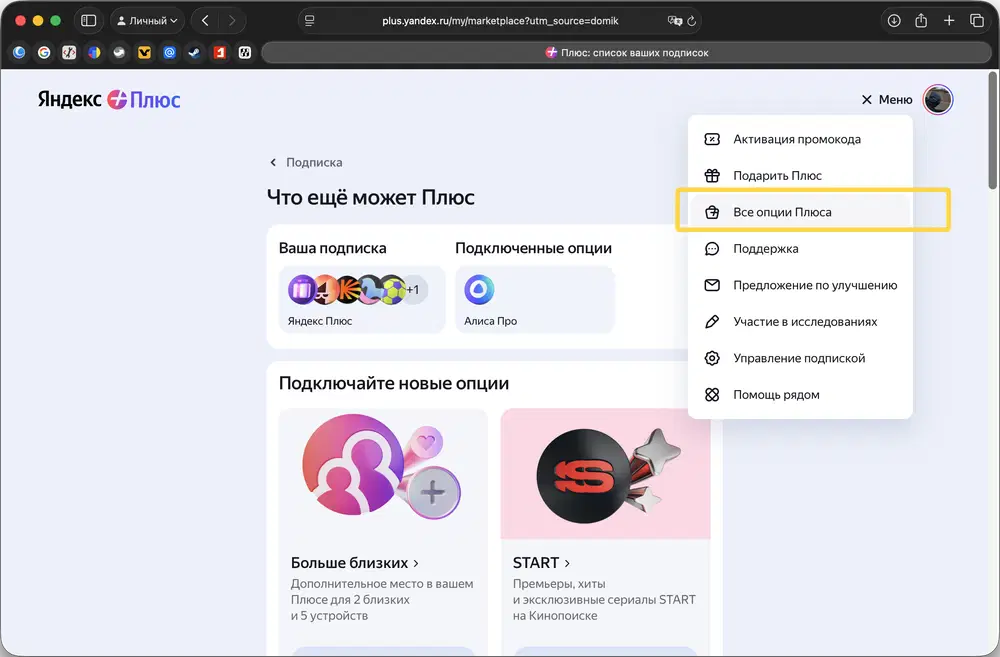Choose Поддержка menu item
Image resolution: width=1000 pixels, height=657 pixels.
click(x=800, y=249)
